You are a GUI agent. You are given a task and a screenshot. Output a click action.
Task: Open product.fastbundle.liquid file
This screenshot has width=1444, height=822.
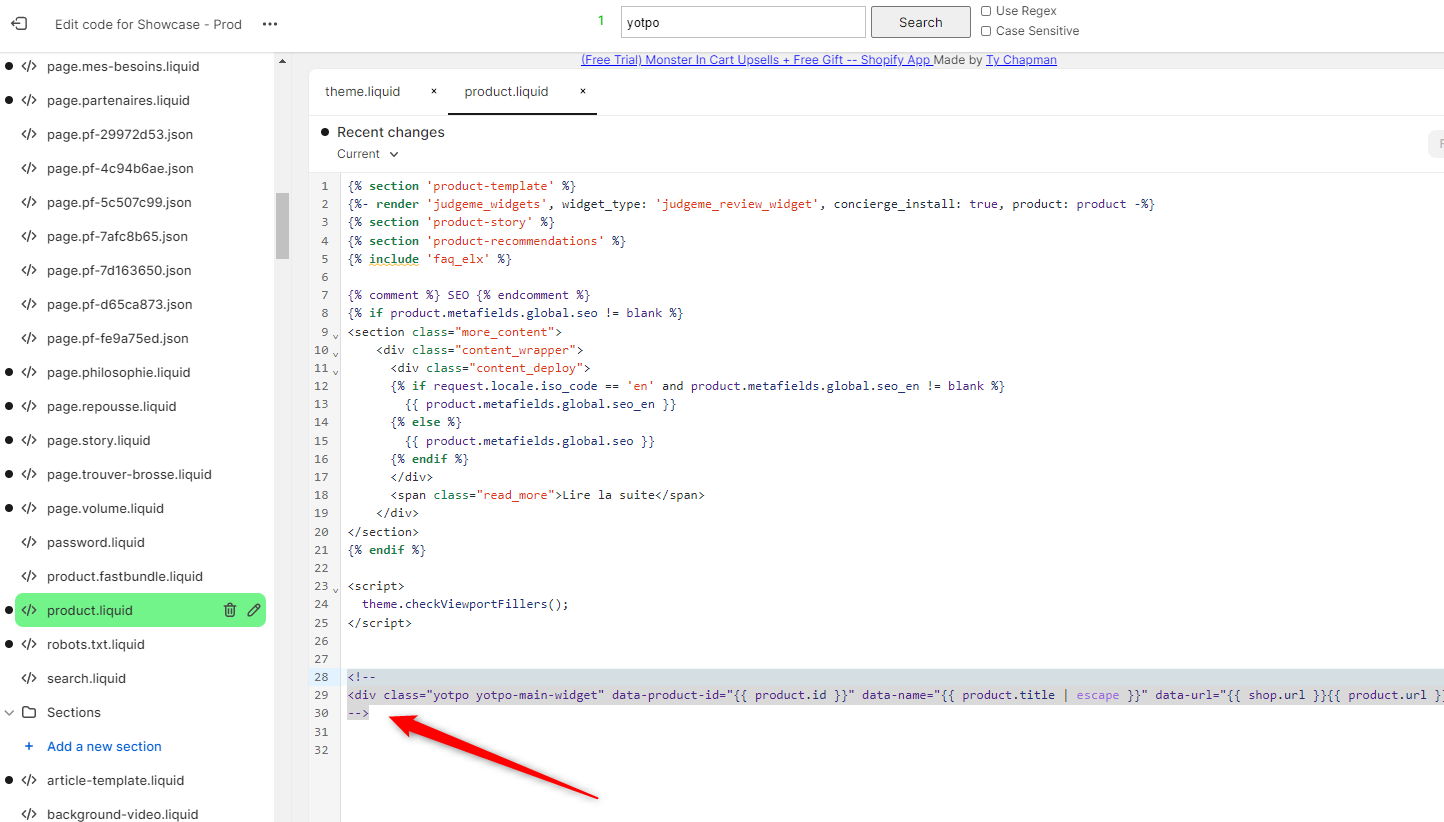pos(125,576)
